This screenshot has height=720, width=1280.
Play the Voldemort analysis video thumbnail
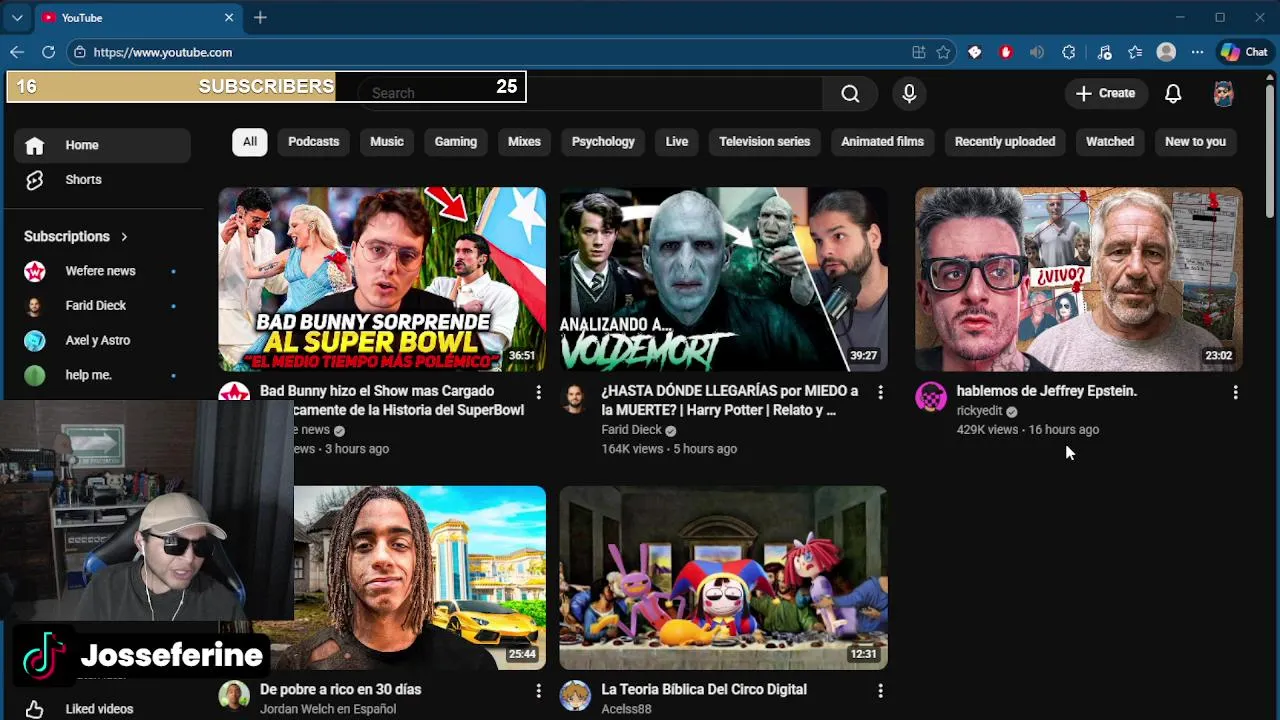tap(723, 279)
